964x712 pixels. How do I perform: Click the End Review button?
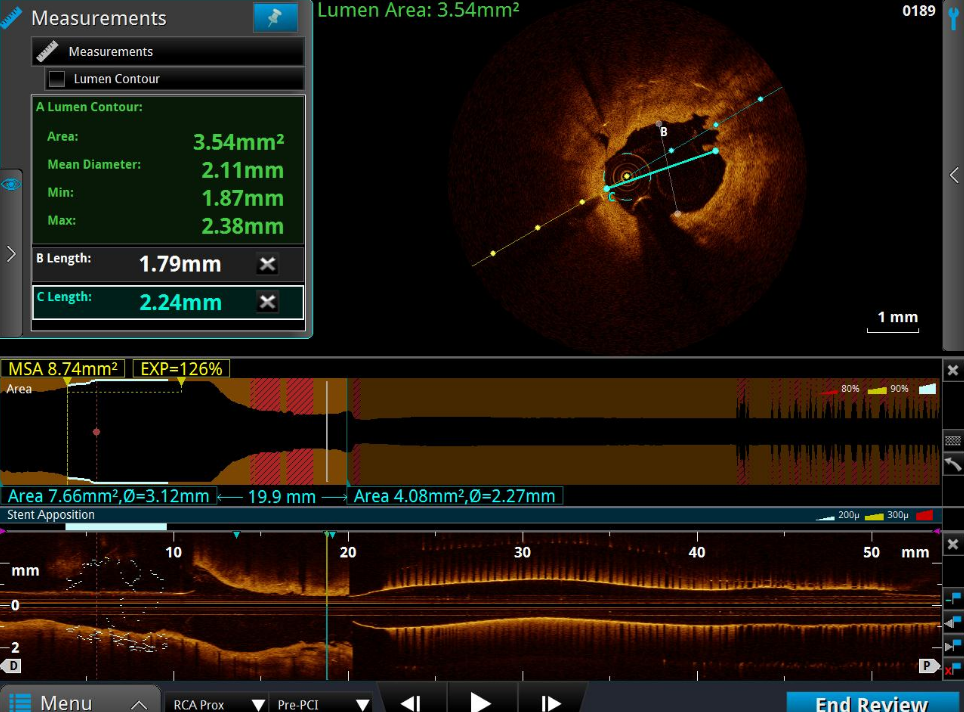coord(871,702)
